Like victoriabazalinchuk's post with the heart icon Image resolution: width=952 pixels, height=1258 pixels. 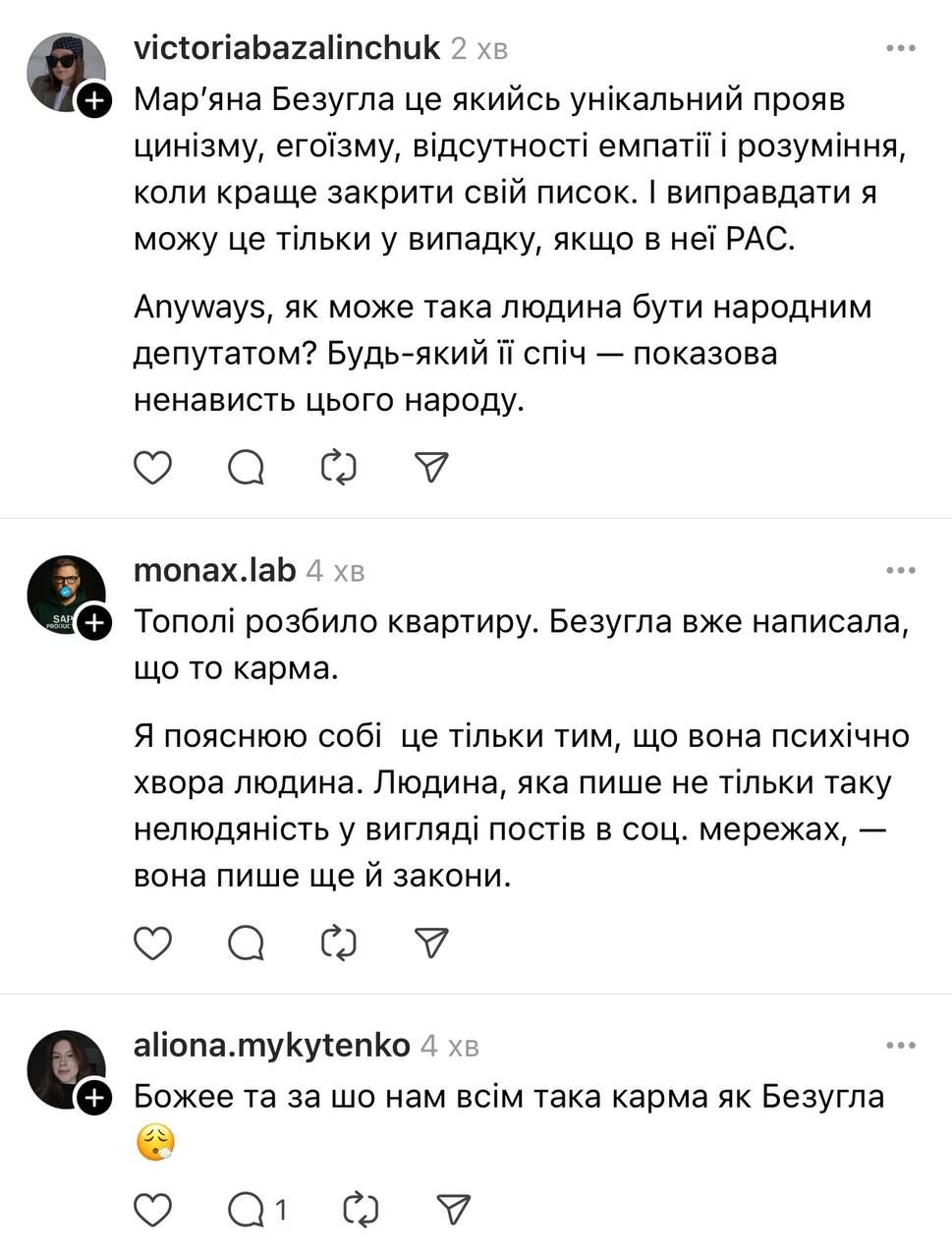[x=153, y=468]
